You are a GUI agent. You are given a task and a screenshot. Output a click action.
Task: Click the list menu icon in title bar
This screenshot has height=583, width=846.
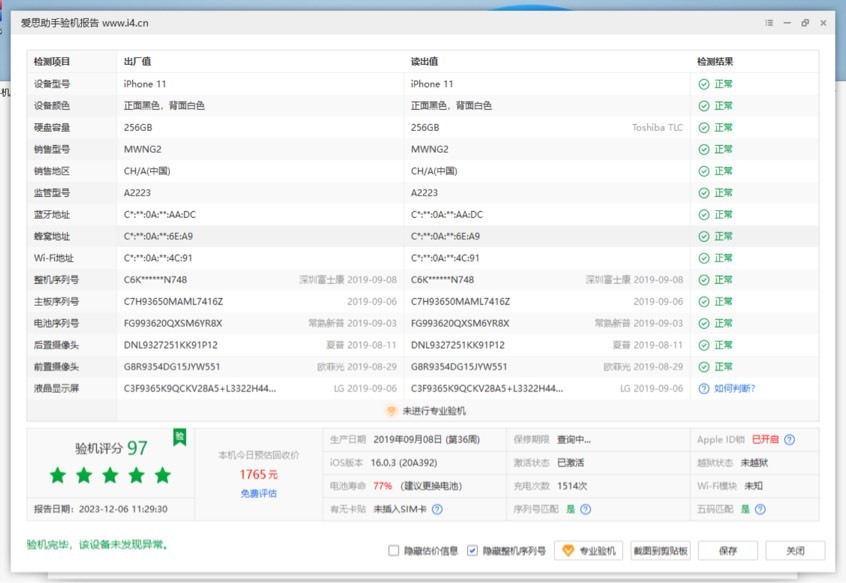point(769,23)
